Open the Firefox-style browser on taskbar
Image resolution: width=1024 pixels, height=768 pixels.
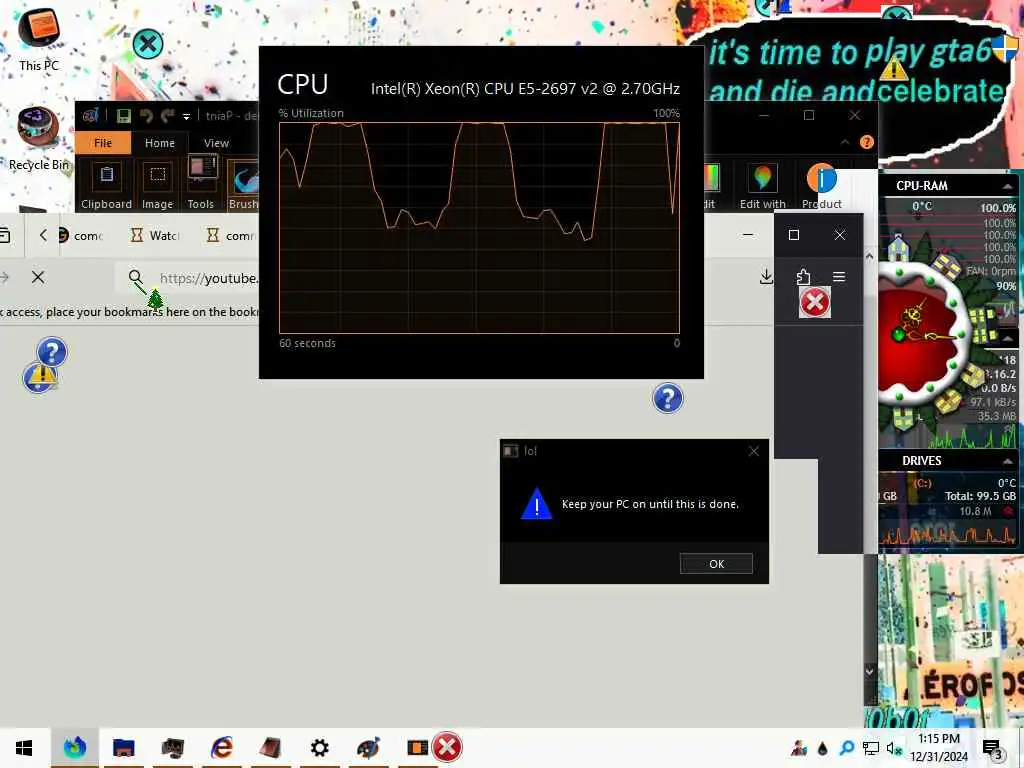[x=74, y=748]
